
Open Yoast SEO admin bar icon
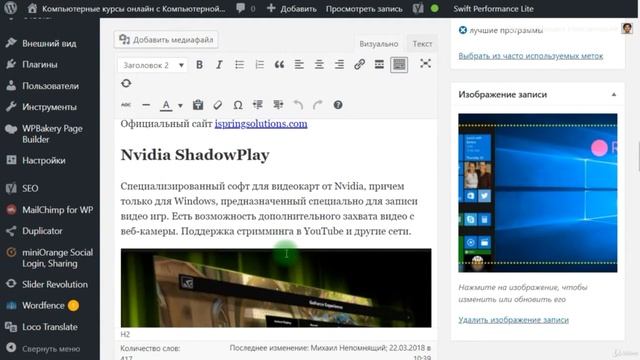pos(425,9)
